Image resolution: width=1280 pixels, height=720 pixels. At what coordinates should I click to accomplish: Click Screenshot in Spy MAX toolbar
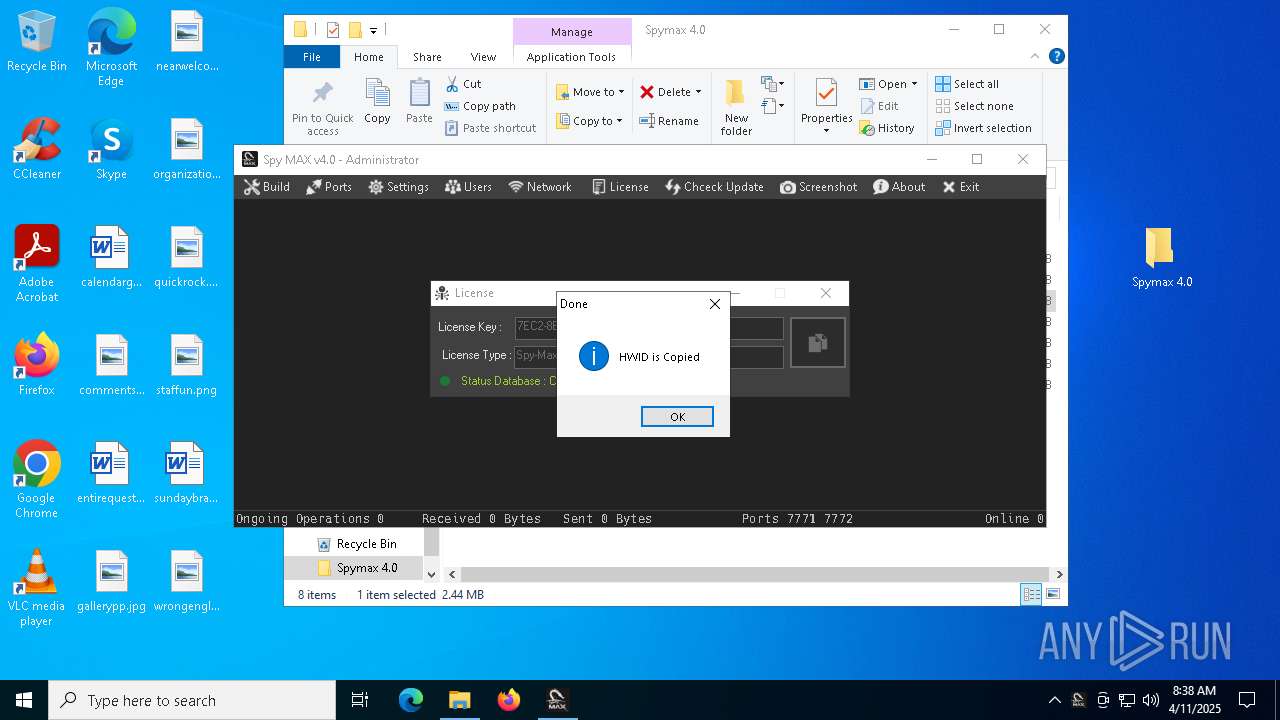(819, 187)
